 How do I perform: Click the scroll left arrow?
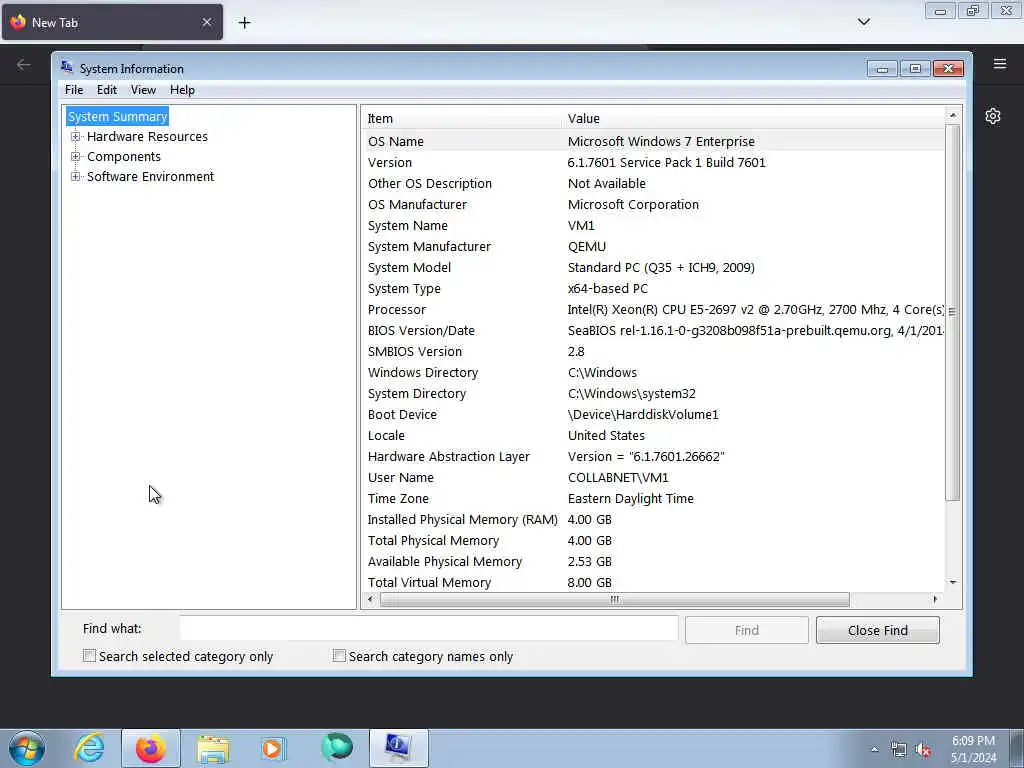[370, 600]
